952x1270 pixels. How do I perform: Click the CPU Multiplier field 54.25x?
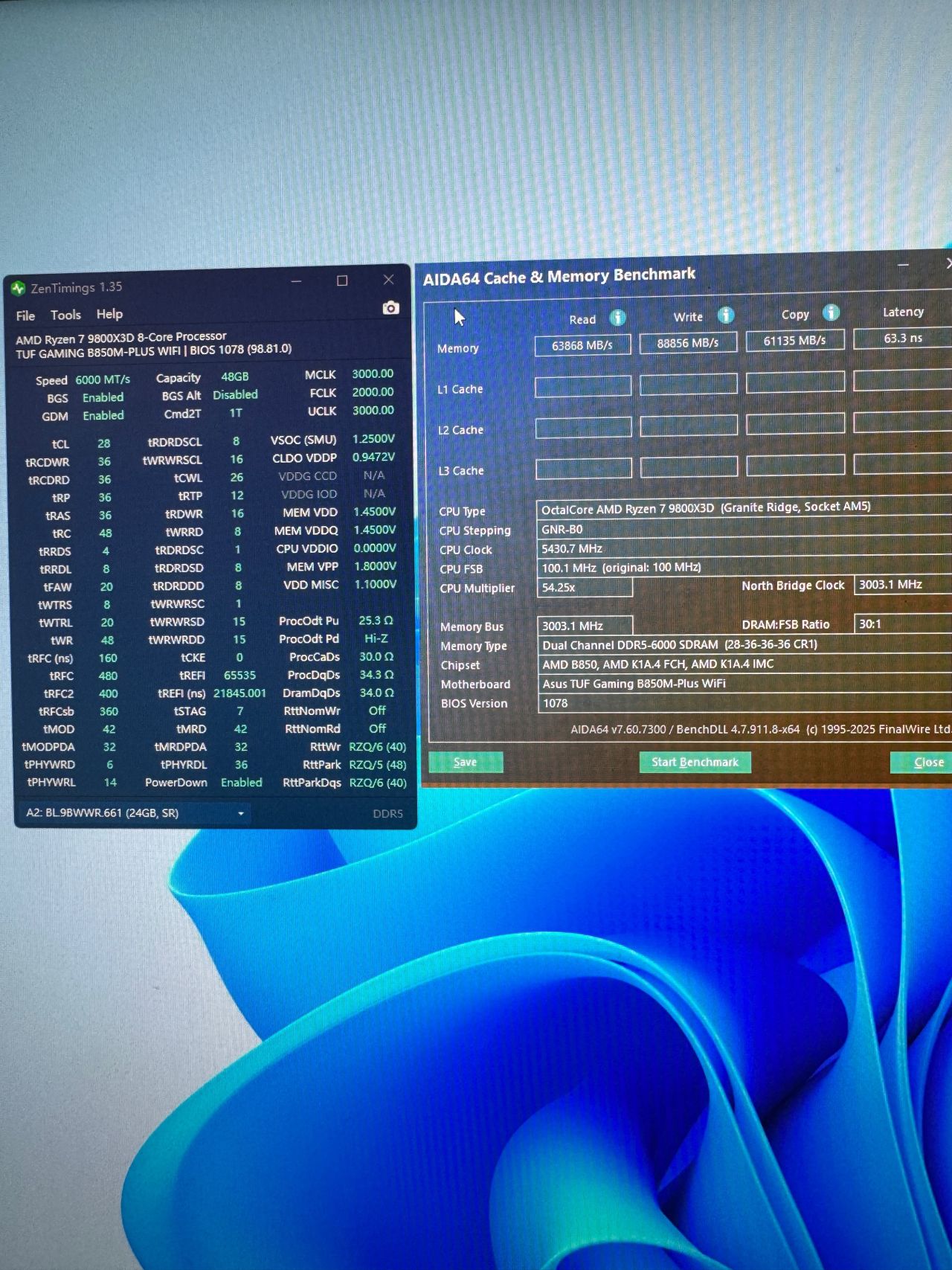tap(585, 587)
